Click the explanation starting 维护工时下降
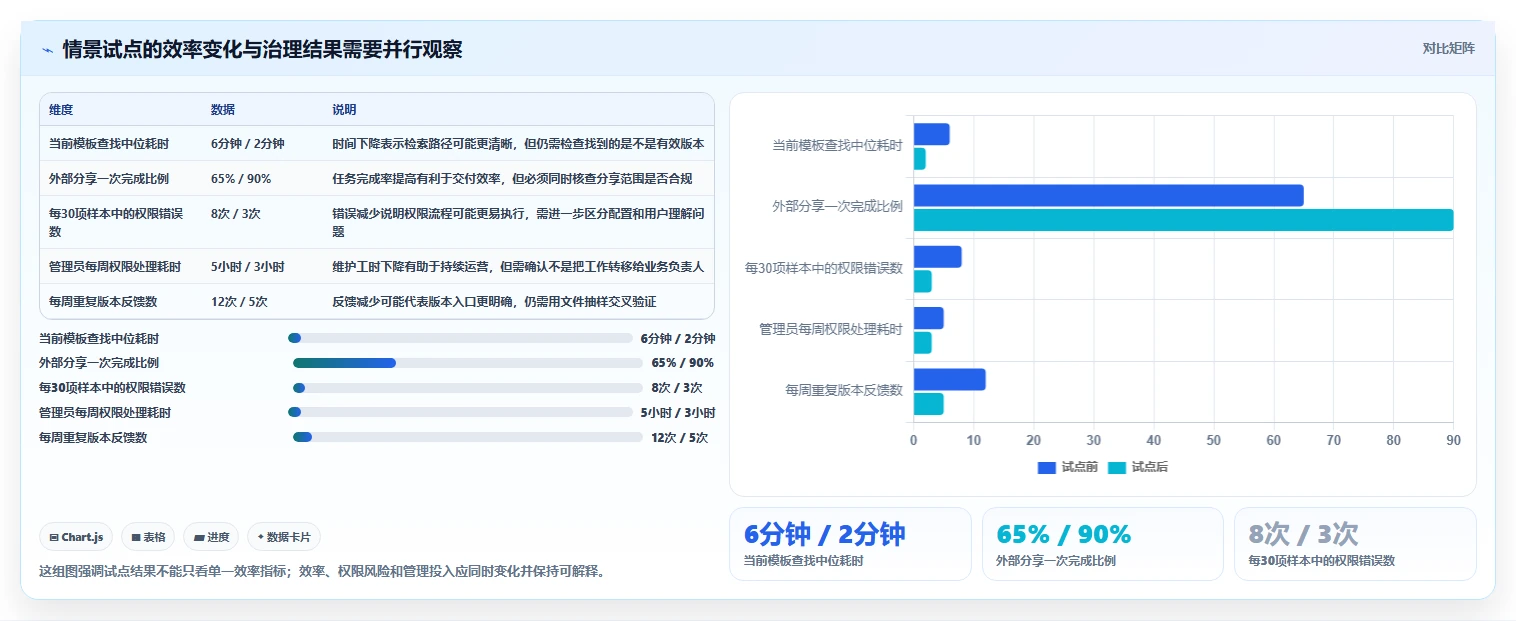1516x621 pixels. (x=518, y=267)
